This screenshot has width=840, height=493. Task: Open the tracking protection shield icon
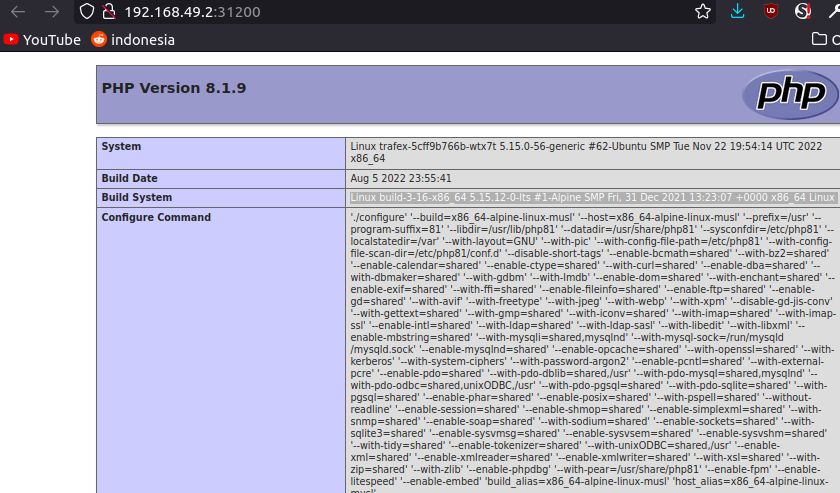click(87, 12)
